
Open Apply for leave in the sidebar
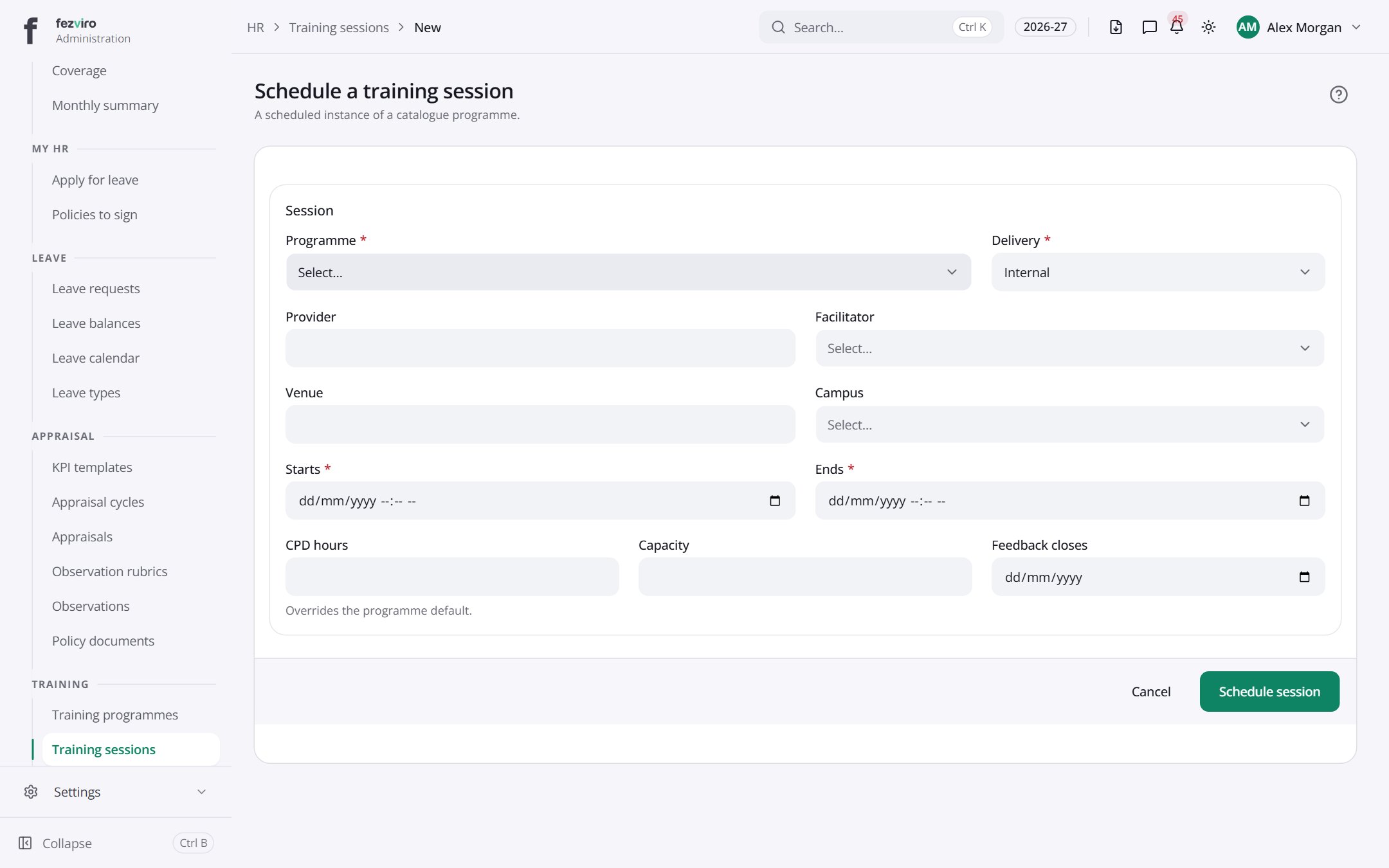point(95,180)
